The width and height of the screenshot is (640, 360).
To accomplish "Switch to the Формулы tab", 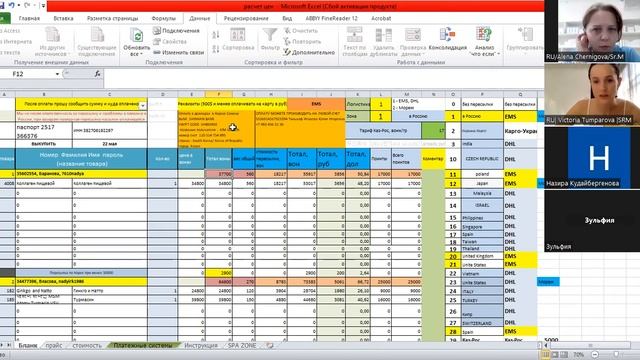I will coord(163,18).
